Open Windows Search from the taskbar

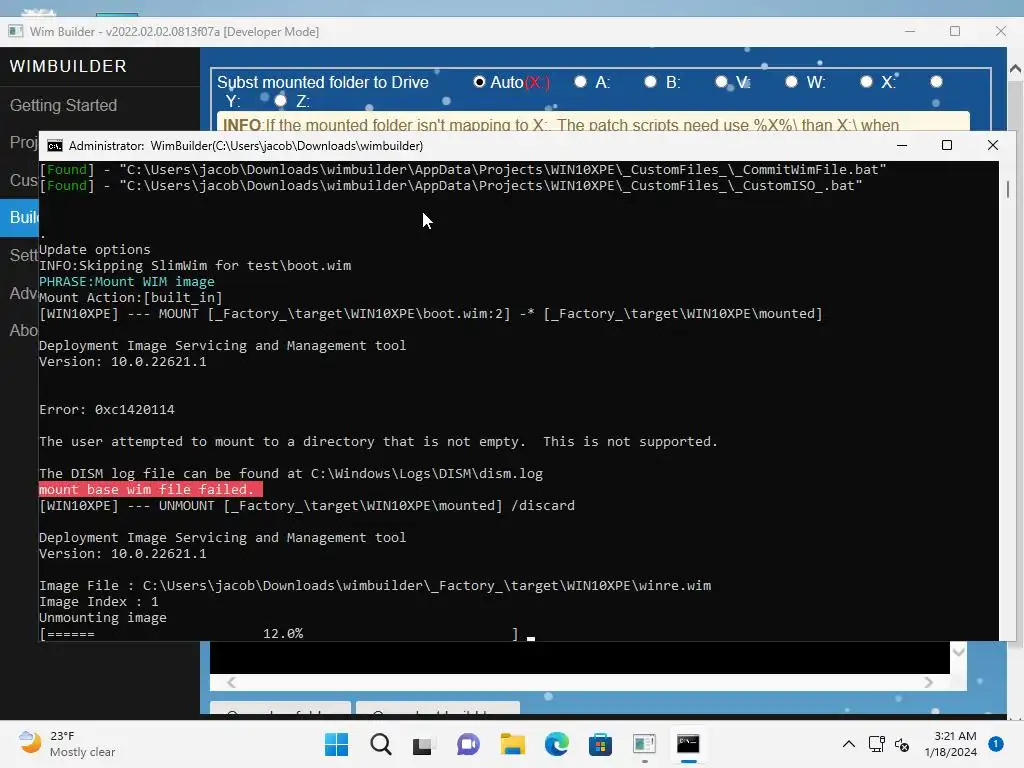pyautogui.click(x=381, y=744)
